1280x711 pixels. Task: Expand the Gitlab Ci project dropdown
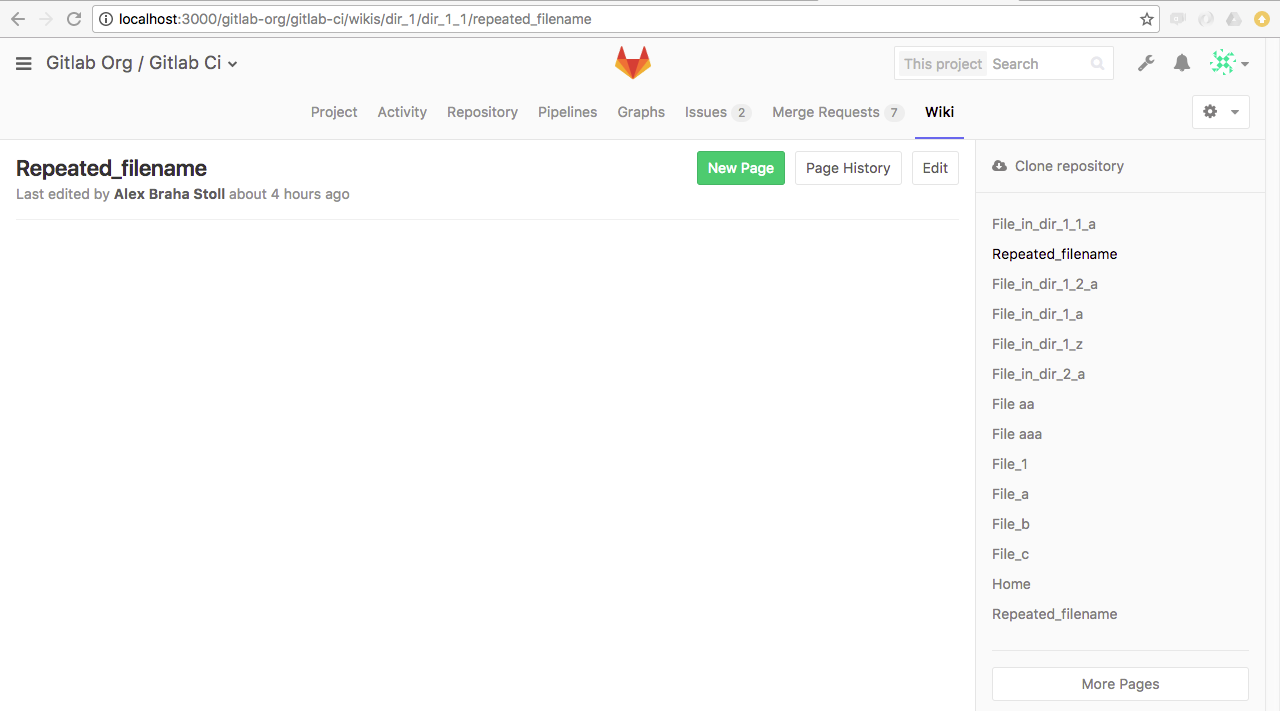click(233, 64)
